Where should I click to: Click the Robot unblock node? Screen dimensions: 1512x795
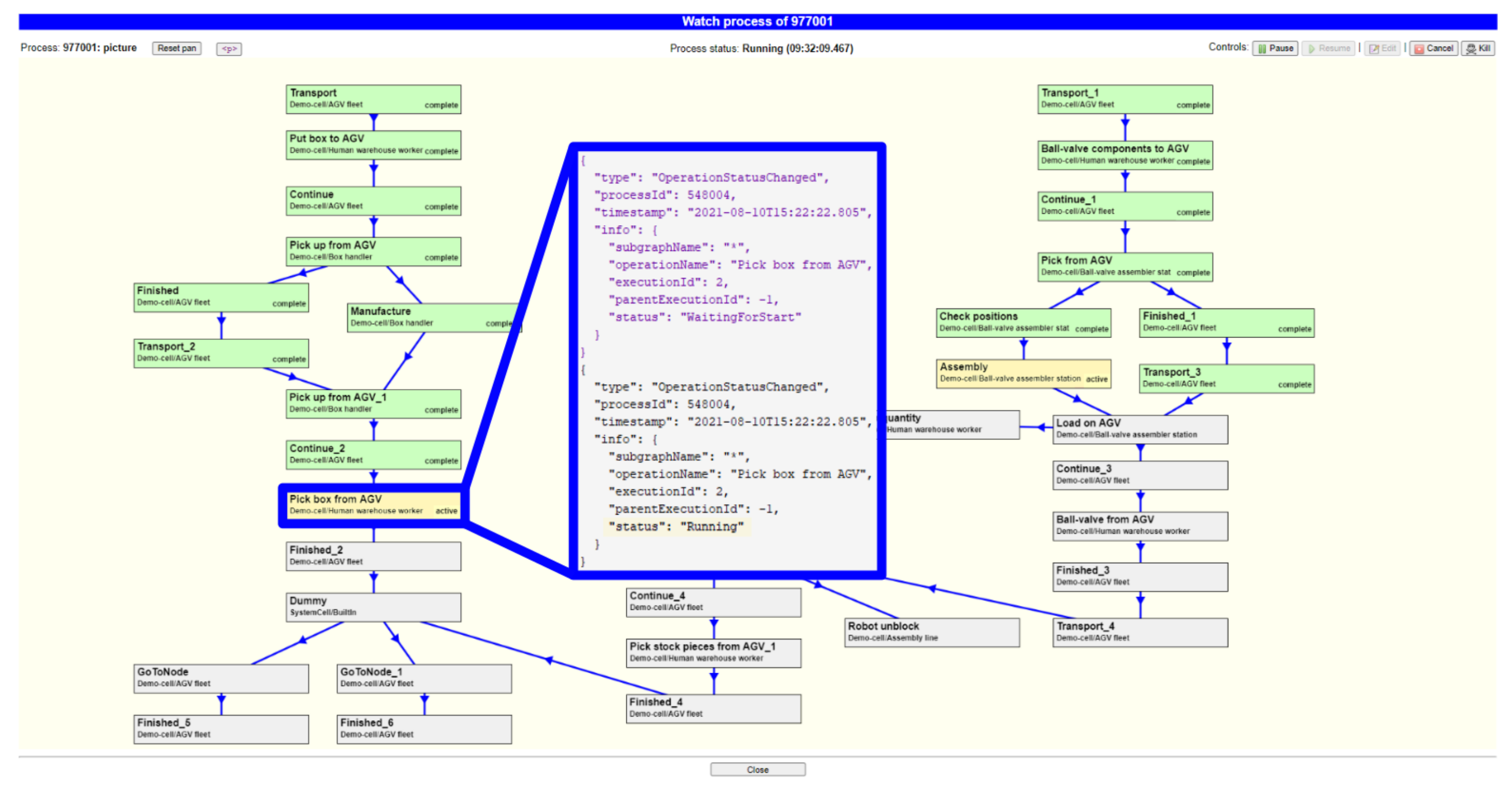pos(932,632)
